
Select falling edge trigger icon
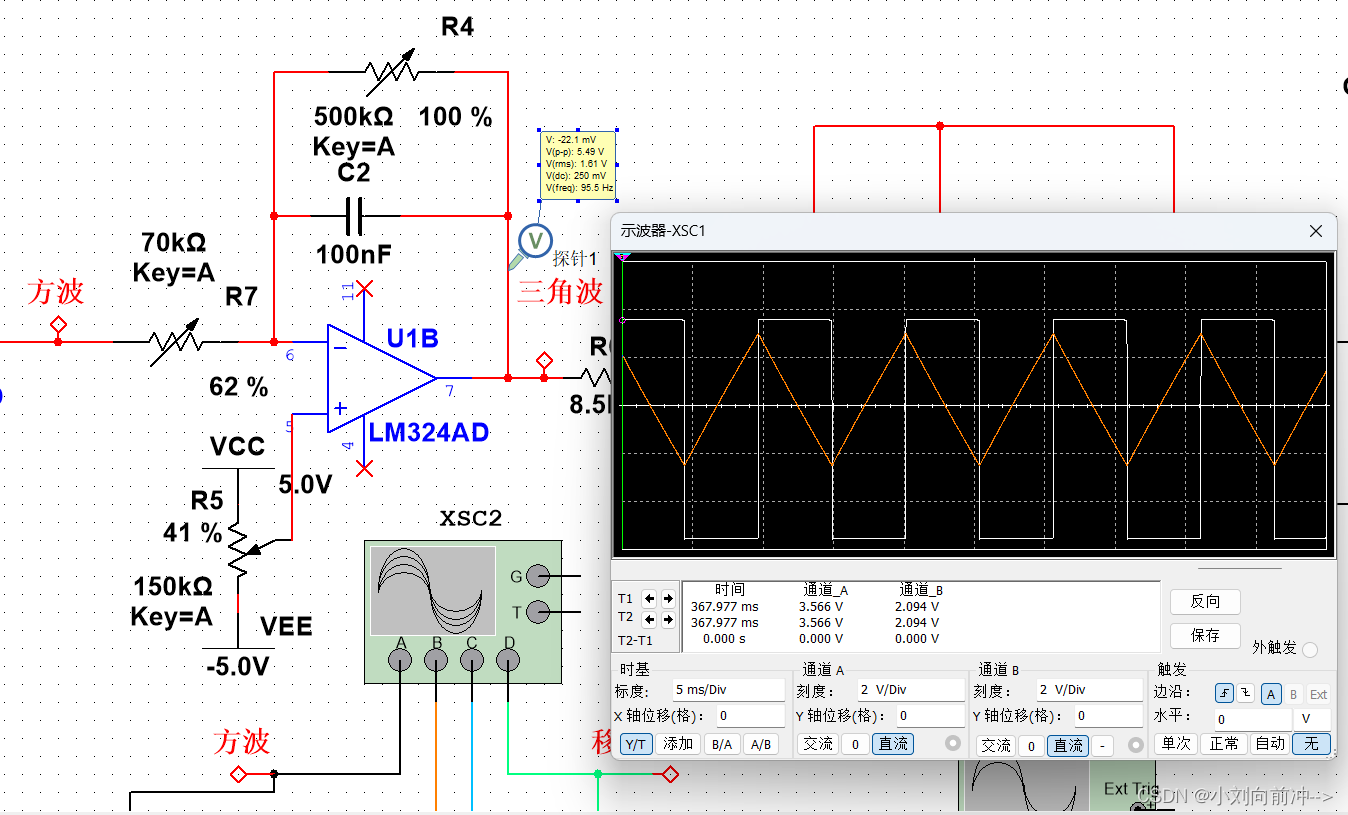coord(1245,694)
